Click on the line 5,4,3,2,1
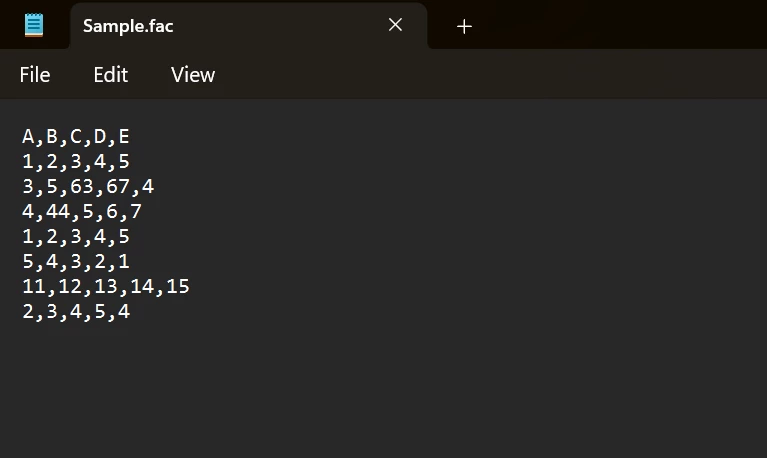767x458 pixels. (76, 261)
